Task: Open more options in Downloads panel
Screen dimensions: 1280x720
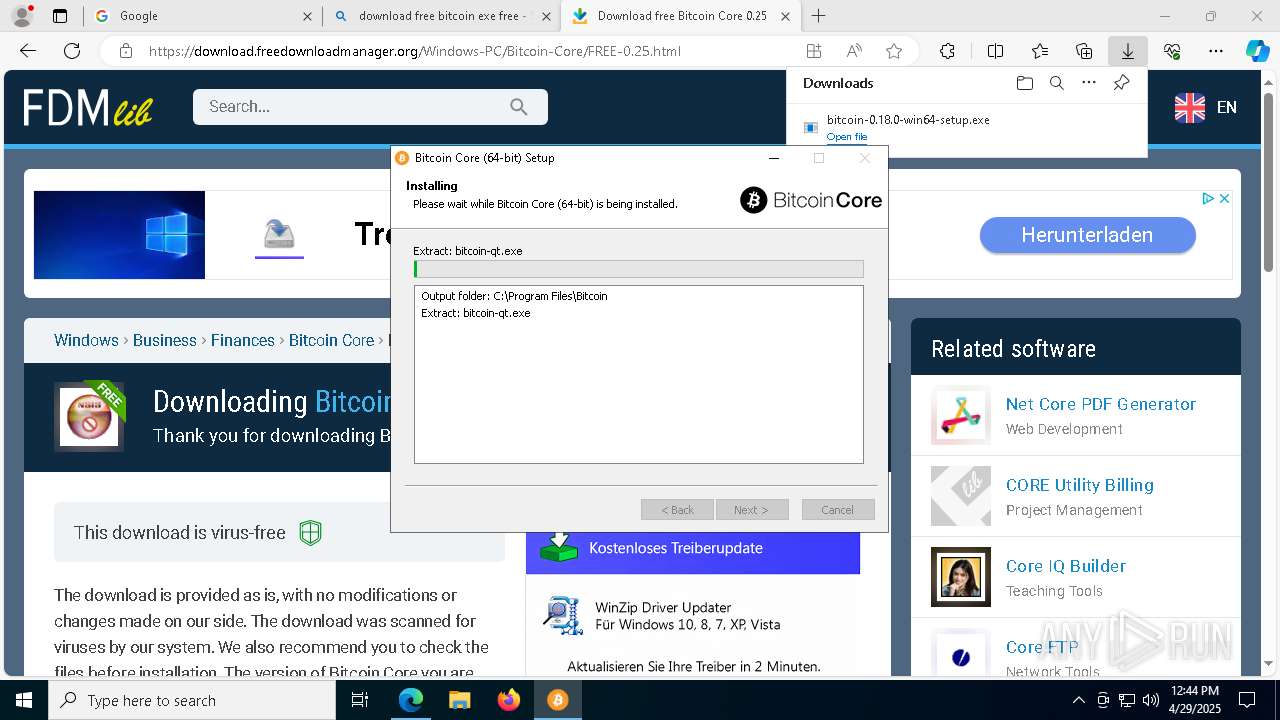Action: coord(1089,83)
